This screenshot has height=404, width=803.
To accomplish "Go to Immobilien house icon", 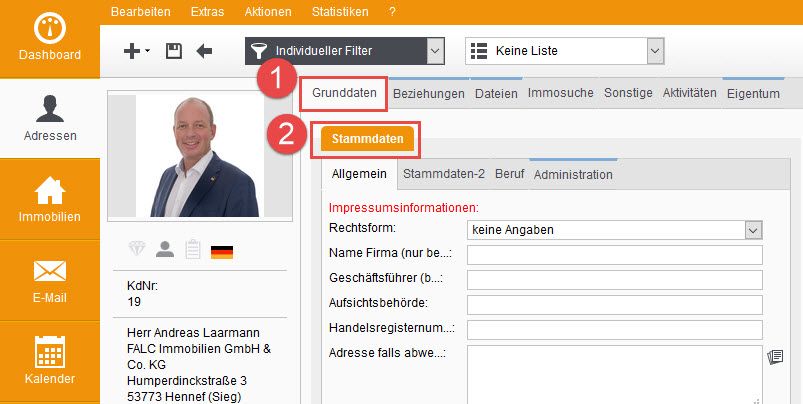I will tap(49, 197).
